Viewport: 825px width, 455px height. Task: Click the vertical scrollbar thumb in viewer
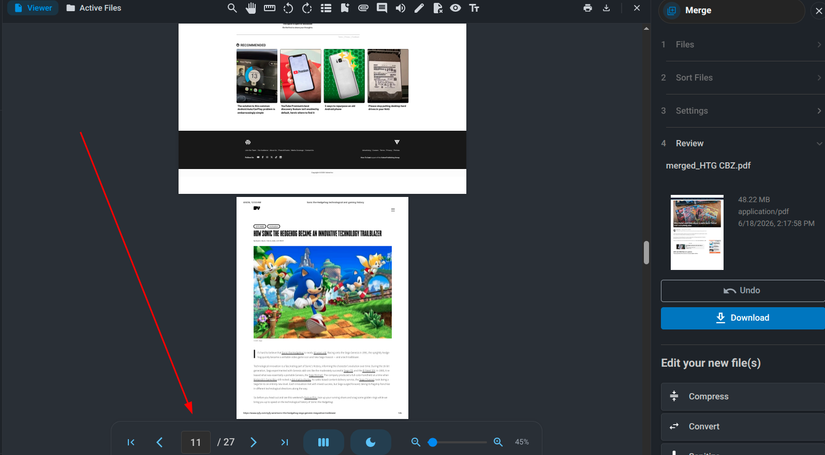coord(646,253)
